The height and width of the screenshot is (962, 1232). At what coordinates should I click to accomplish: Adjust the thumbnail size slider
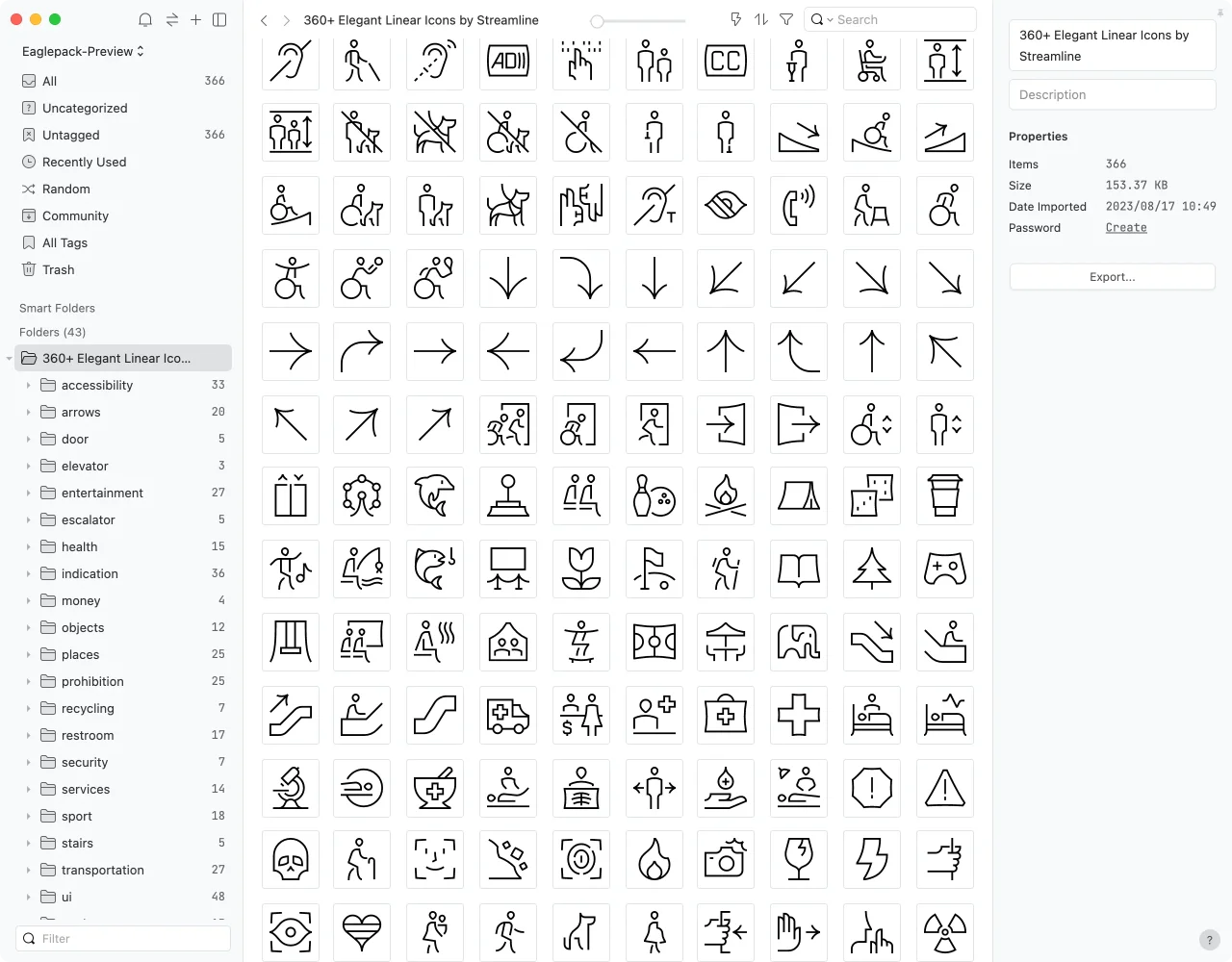598,20
